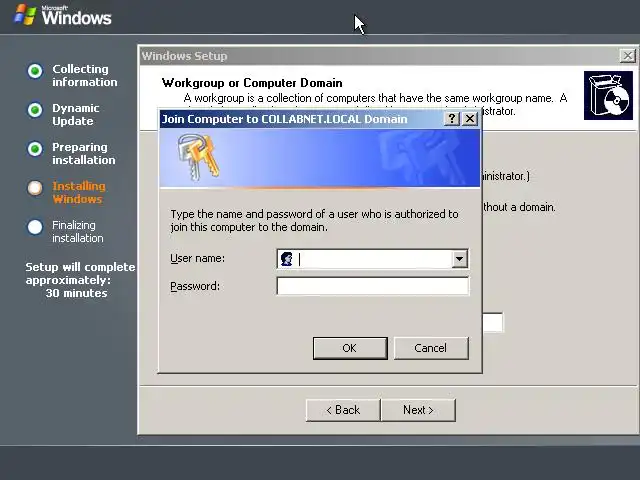The height and width of the screenshot is (480, 640).
Task: Click the keys icon in the dialog banner
Action: click(x=199, y=157)
